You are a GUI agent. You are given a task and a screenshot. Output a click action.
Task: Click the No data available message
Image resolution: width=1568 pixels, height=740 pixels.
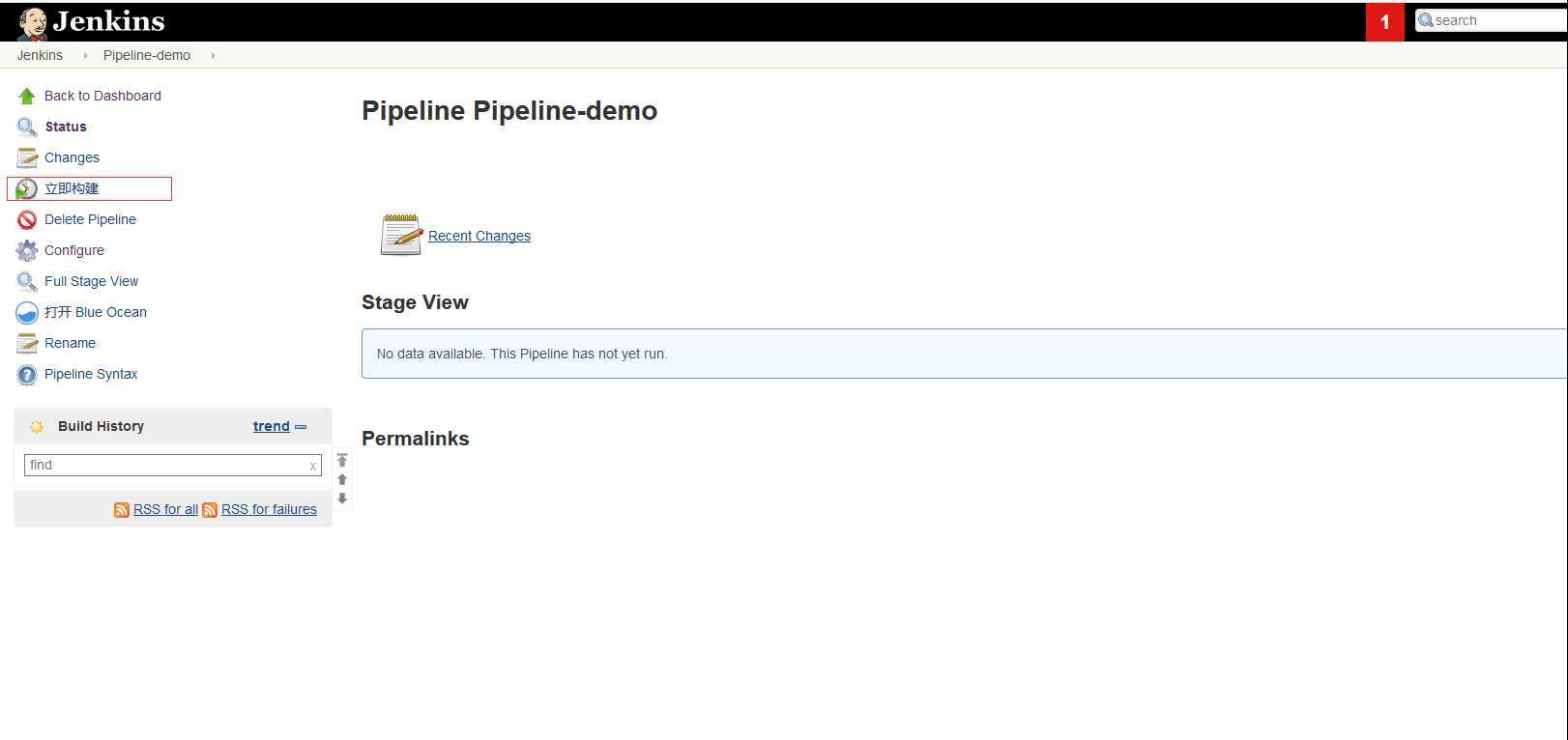[x=522, y=354]
